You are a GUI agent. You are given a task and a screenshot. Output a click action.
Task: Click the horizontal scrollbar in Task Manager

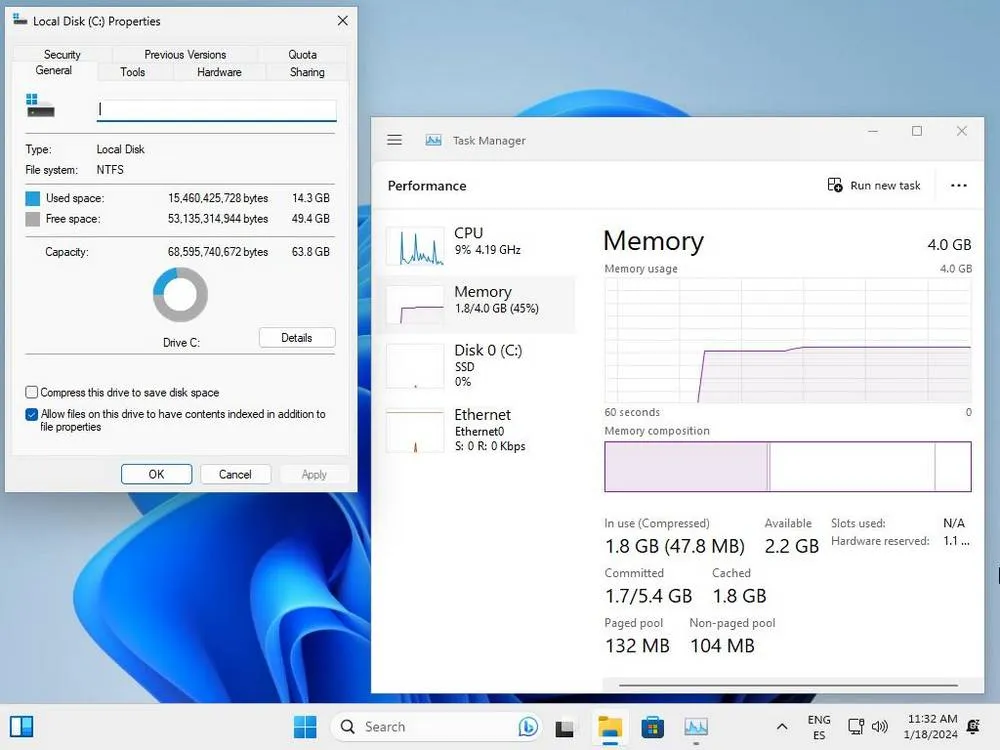[x=788, y=685]
